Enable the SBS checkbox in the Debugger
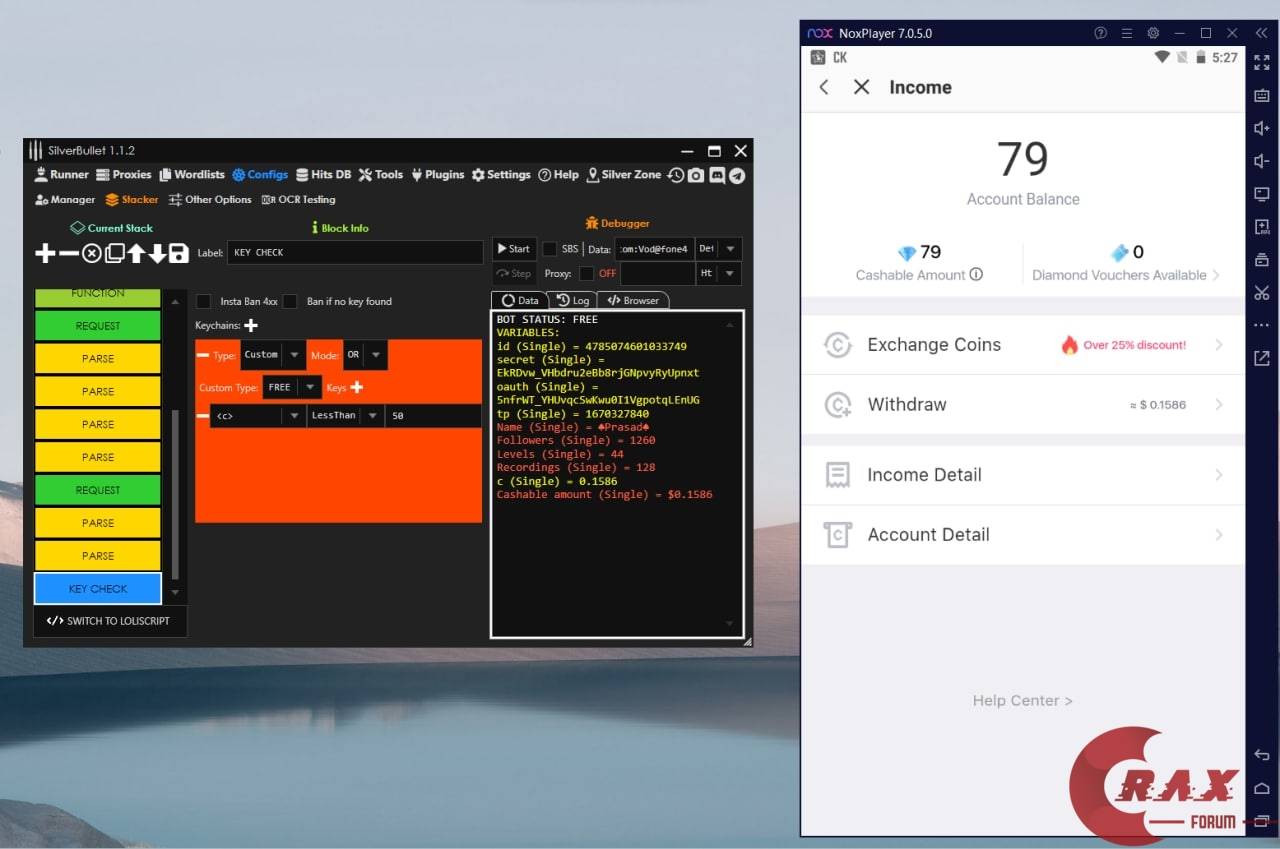Image resolution: width=1280 pixels, height=849 pixels. [550, 249]
